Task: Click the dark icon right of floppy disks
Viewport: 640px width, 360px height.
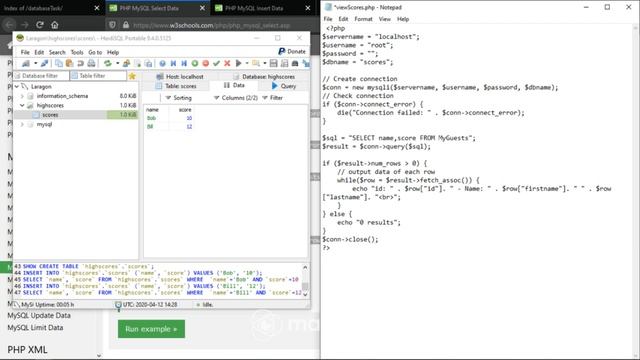Action: [295, 63]
